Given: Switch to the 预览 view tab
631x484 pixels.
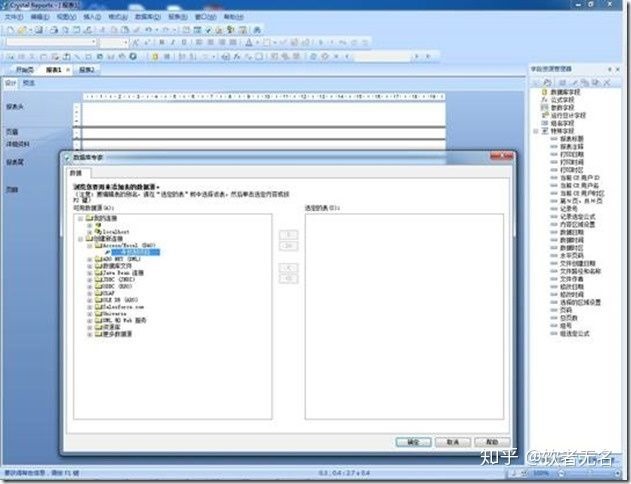Looking at the screenshot, I should coord(29,83).
